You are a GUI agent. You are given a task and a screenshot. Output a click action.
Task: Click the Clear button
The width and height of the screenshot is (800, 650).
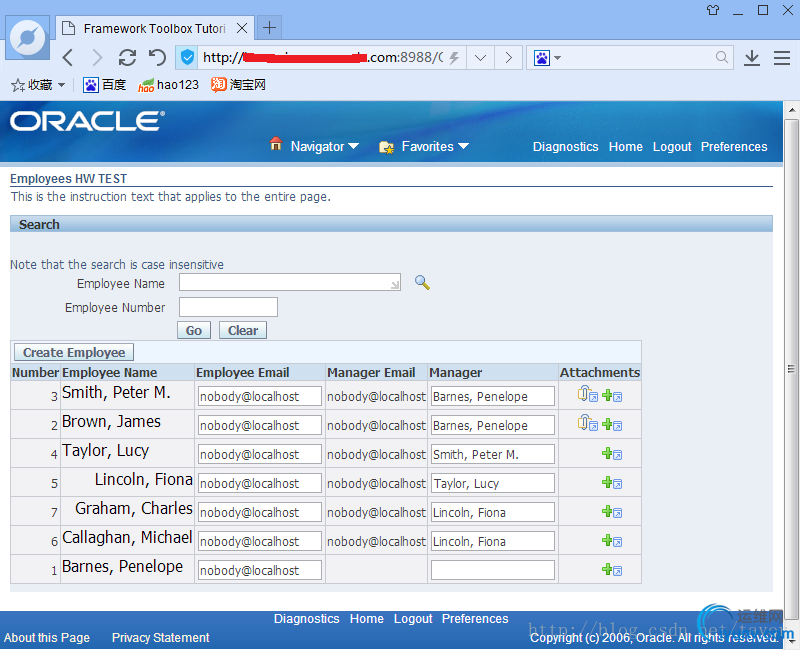[x=243, y=330]
